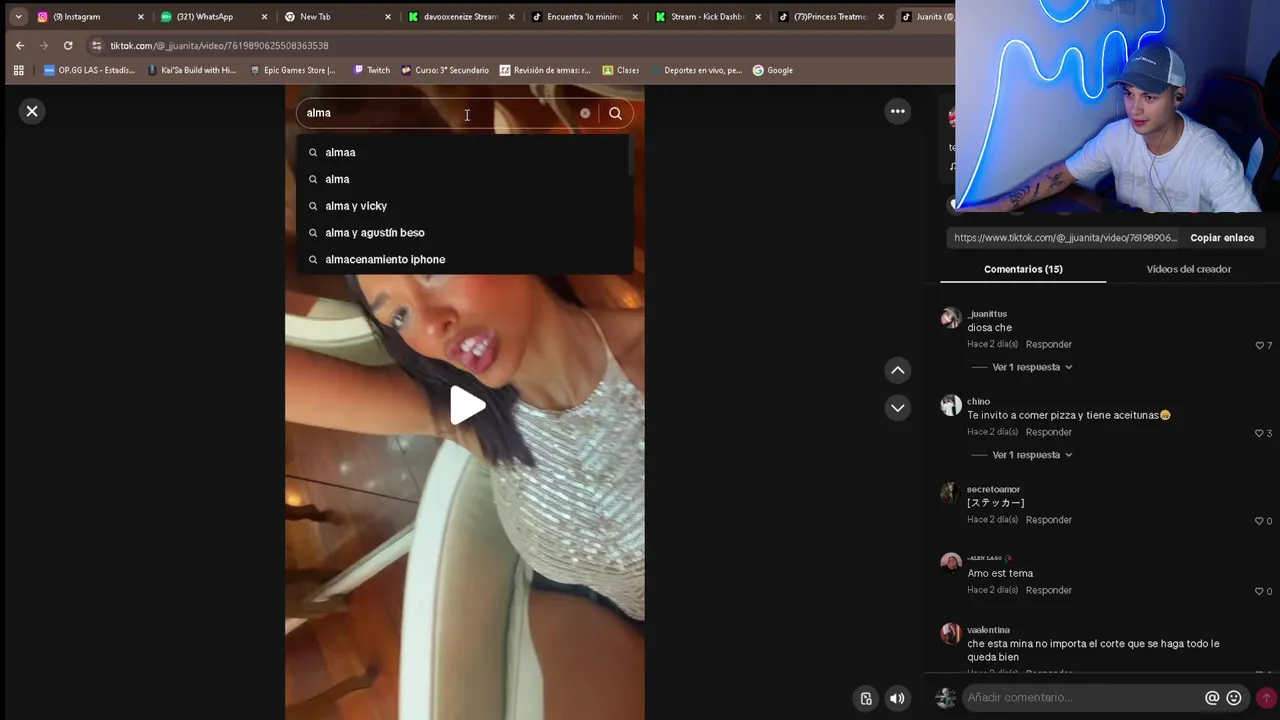Open _juanittus profile from its username

point(987,314)
